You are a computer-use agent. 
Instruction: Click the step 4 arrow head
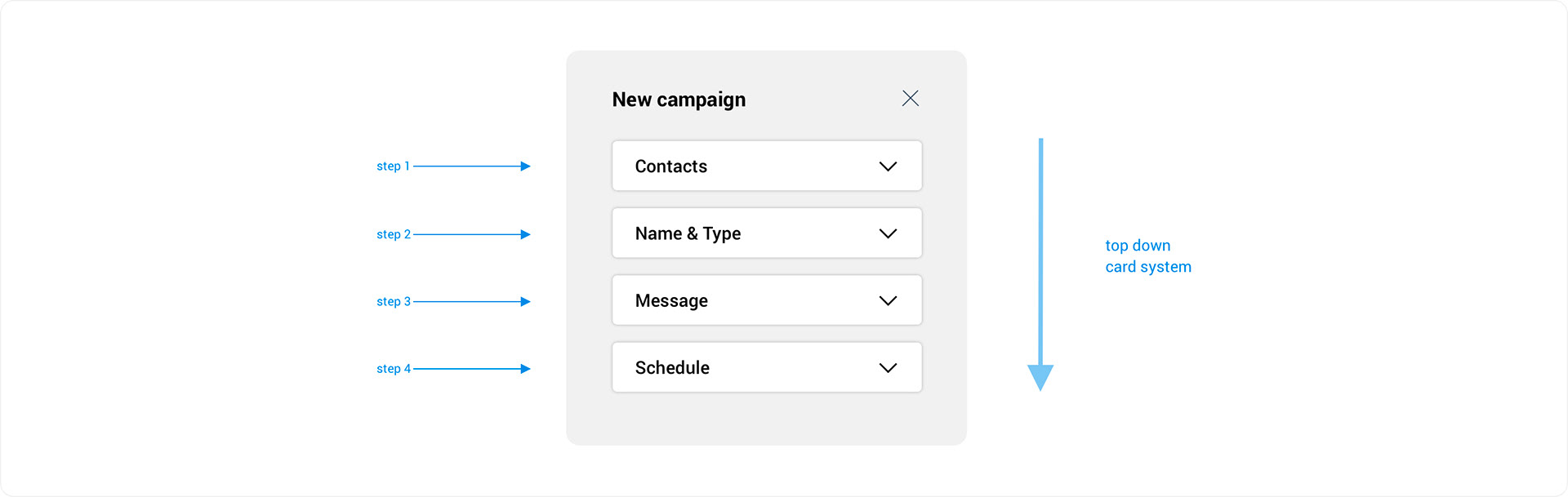coord(526,369)
